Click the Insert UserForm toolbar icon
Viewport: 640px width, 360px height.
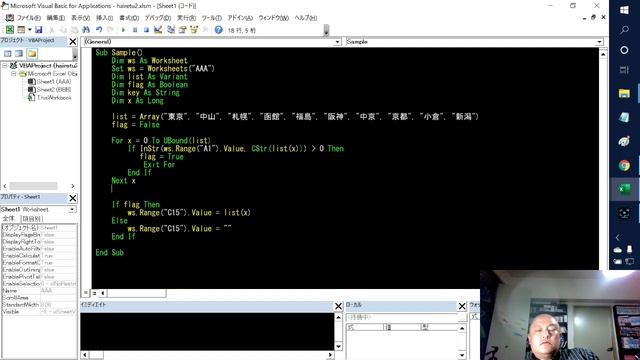click(x=20, y=29)
